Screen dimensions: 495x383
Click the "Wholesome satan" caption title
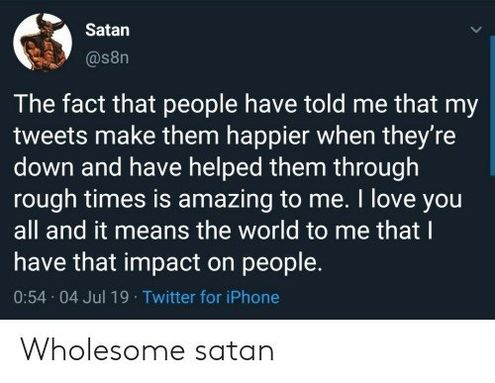(147, 350)
